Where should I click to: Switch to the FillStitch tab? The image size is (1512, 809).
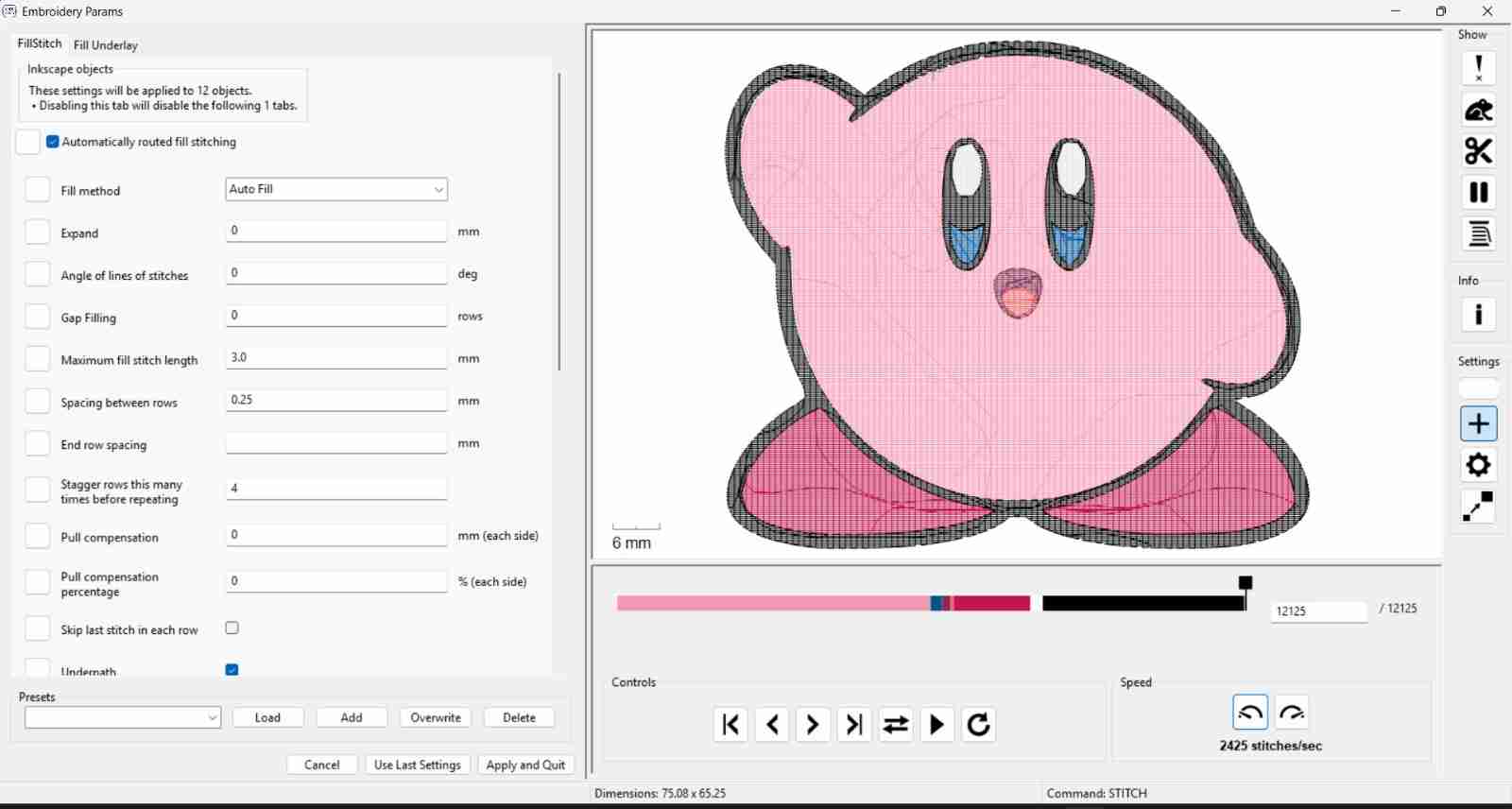[x=40, y=43]
